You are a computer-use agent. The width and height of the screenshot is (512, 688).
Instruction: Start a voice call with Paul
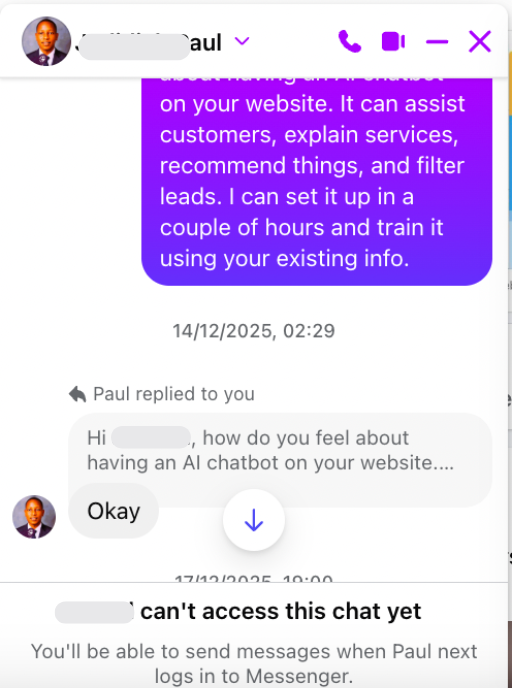point(350,42)
